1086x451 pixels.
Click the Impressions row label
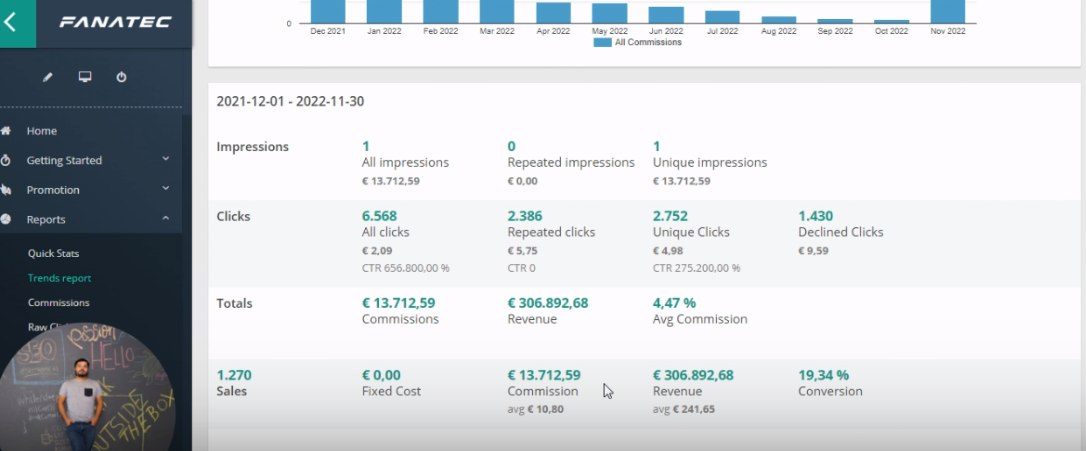tap(253, 147)
